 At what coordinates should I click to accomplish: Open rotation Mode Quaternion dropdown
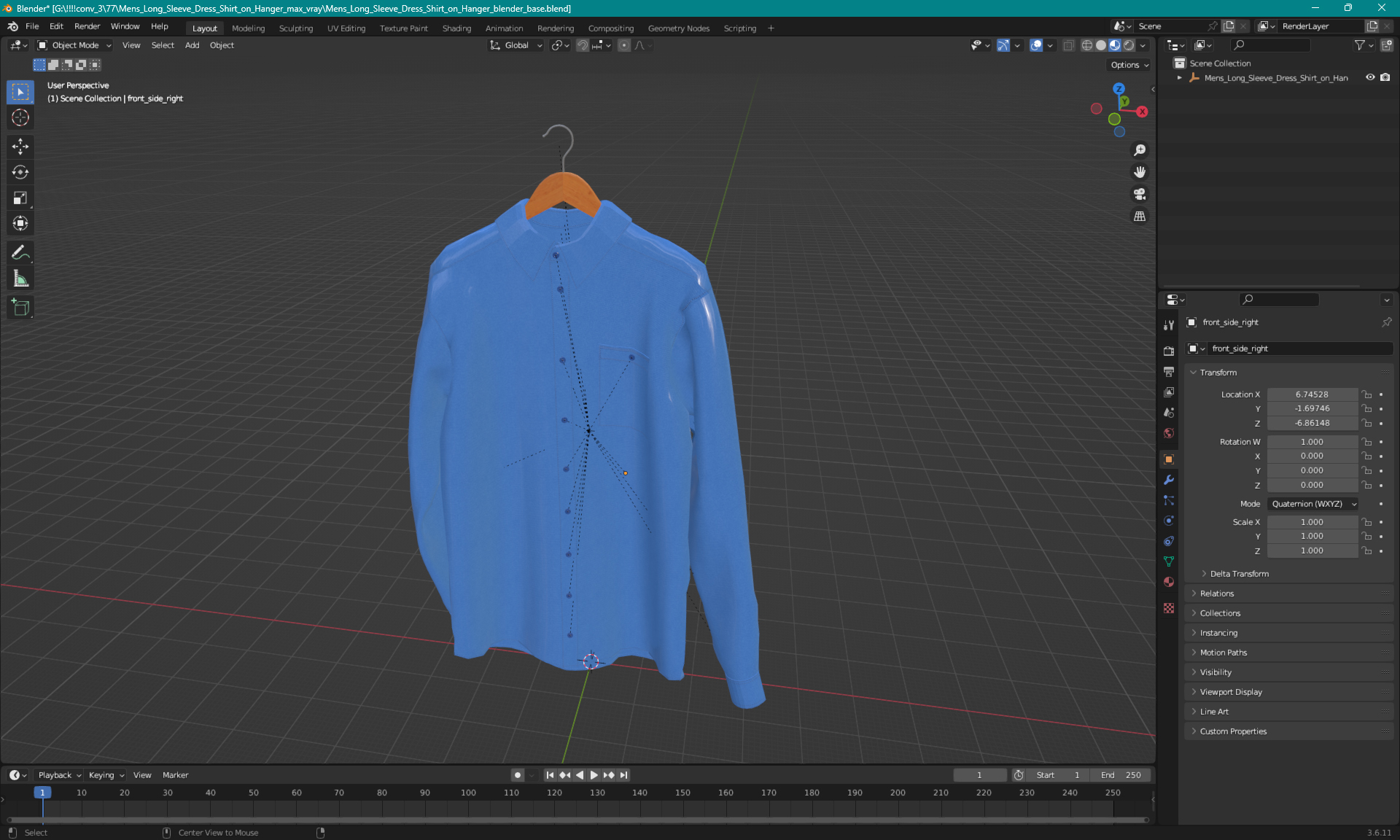coord(1312,504)
